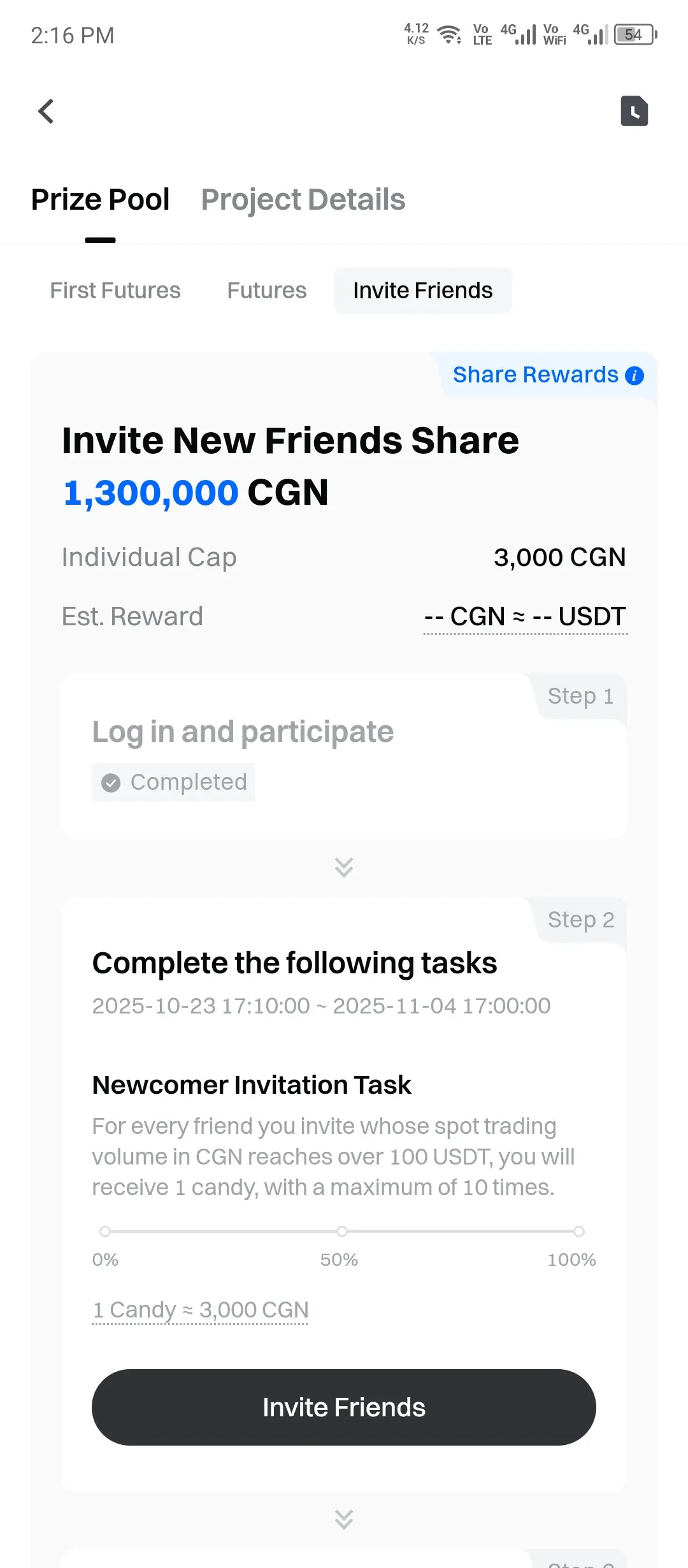The width and height of the screenshot is (688, 1568).
Task: Select the Futures sub-tab
Action: (x=267, y=291)
